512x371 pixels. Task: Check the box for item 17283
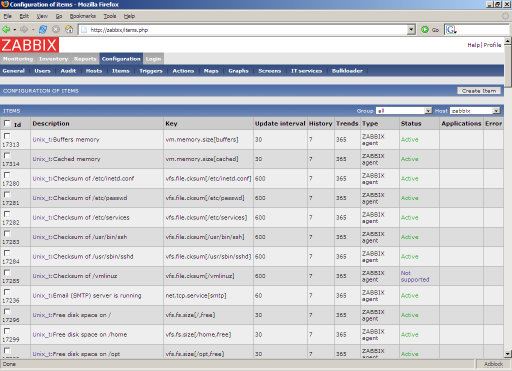pyautogui.click(x=7, y=233)
